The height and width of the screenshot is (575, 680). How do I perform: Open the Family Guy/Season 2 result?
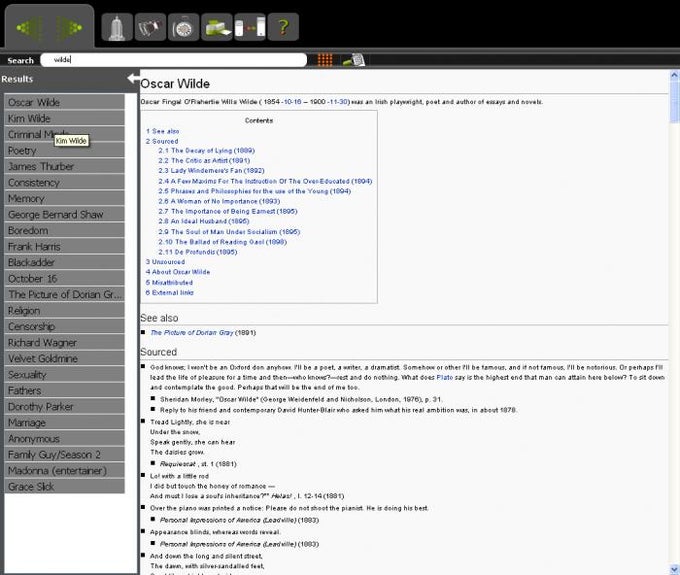click(64, 455)
